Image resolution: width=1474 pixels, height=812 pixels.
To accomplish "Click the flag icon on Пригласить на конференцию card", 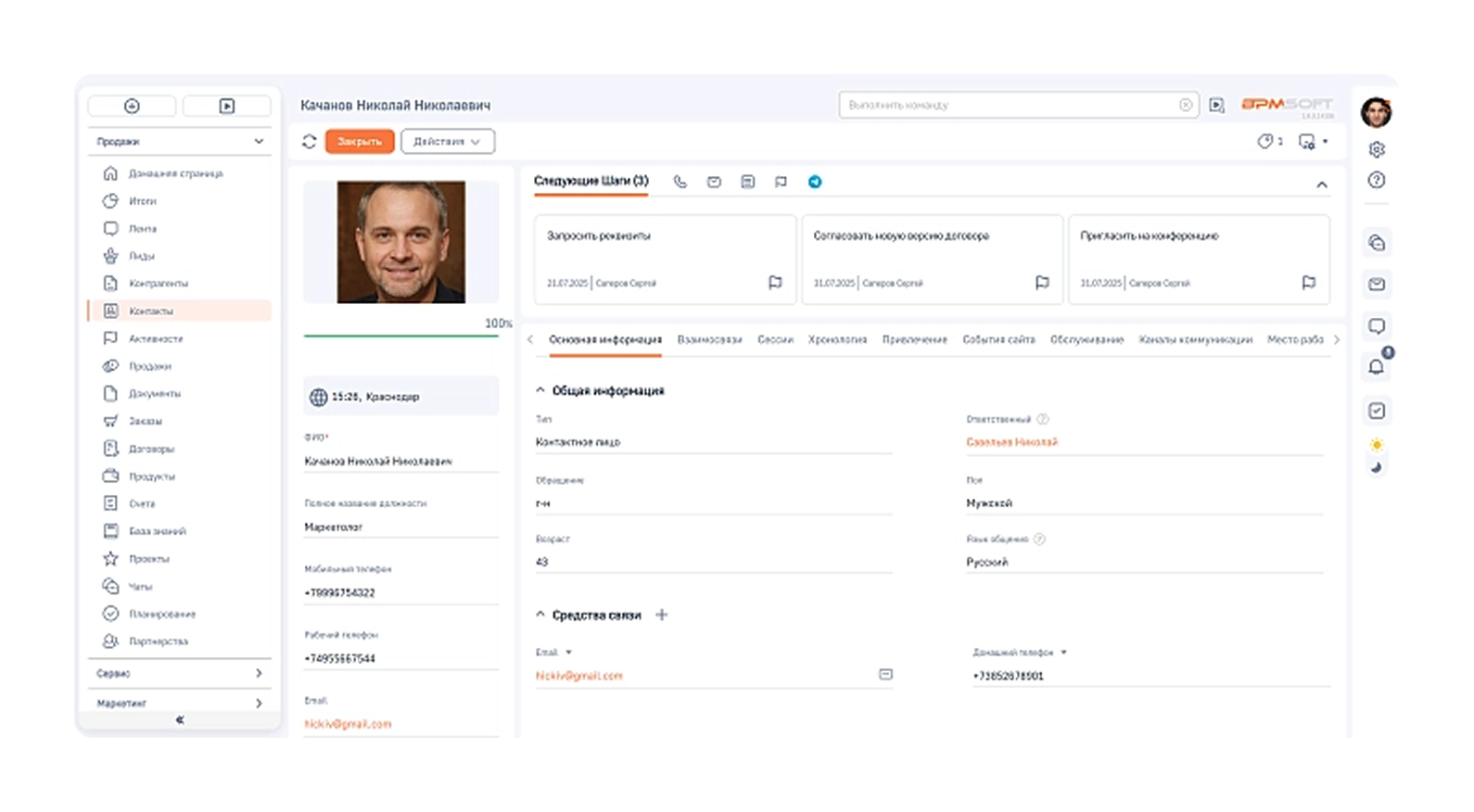I will [x=1308, y=283].
